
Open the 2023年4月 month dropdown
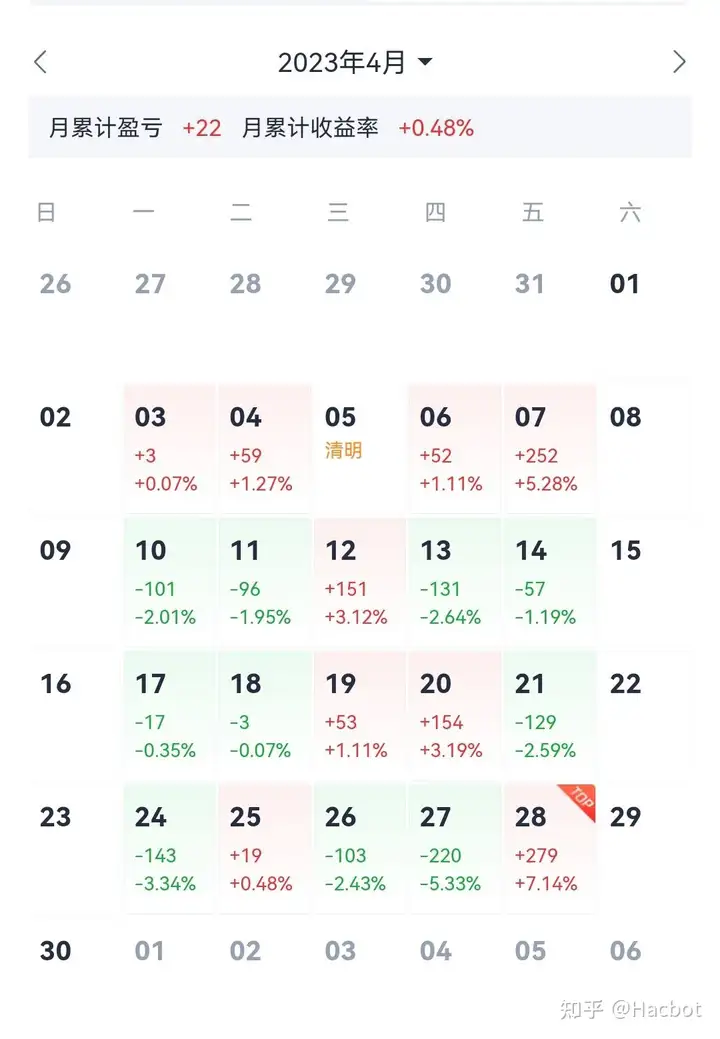coord(355,62)
